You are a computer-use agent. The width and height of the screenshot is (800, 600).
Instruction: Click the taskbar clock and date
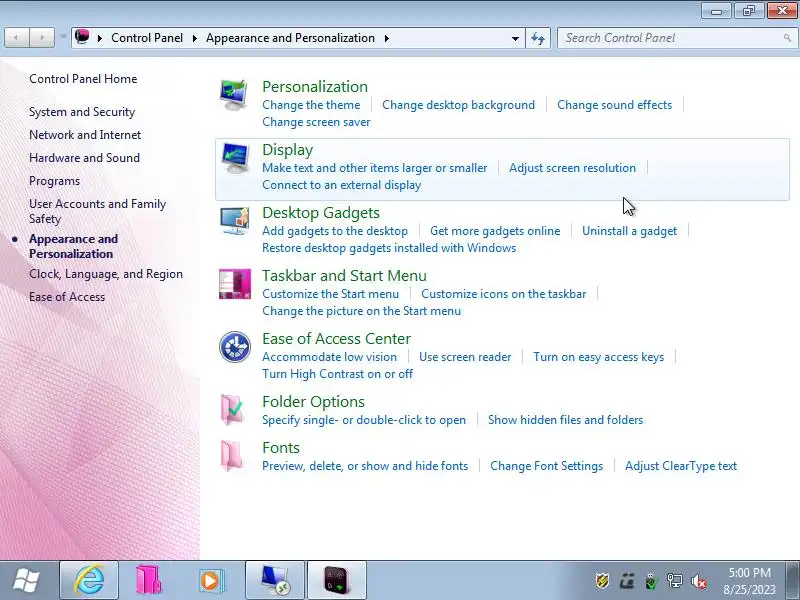(749, 581)
